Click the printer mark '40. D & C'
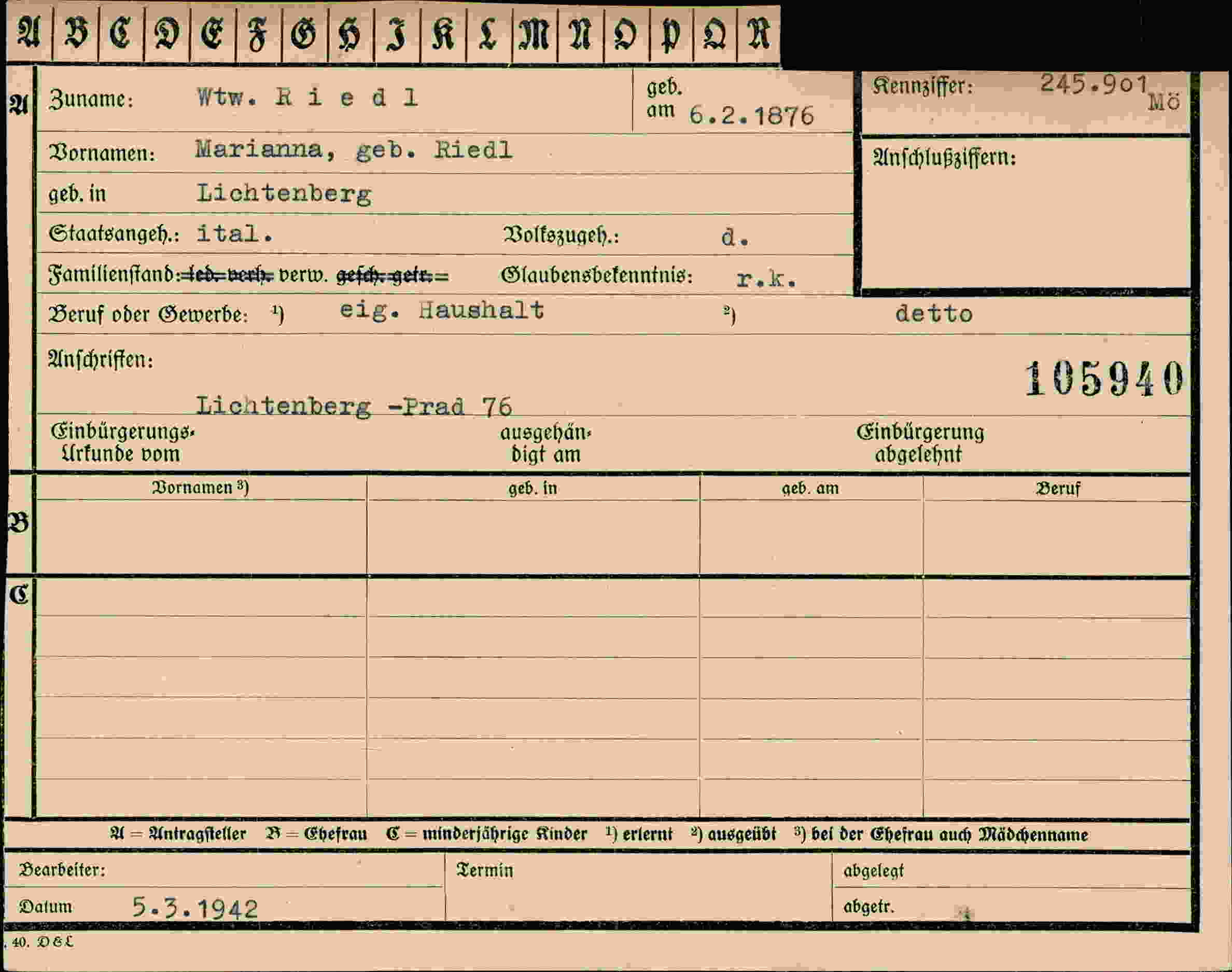Image resolution: width=1232 pixels, height=972 pixels. tap(43, 942)
